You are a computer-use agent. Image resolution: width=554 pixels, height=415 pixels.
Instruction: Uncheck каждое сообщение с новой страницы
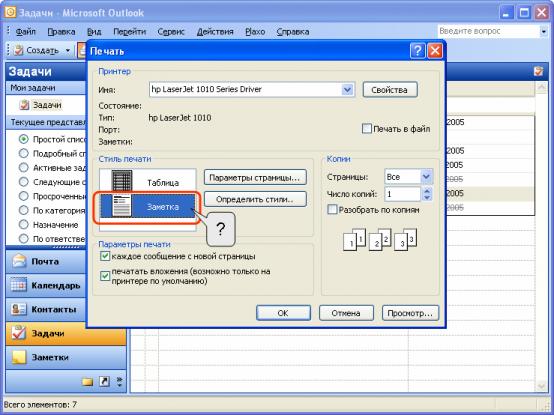(x=105, y=256)
